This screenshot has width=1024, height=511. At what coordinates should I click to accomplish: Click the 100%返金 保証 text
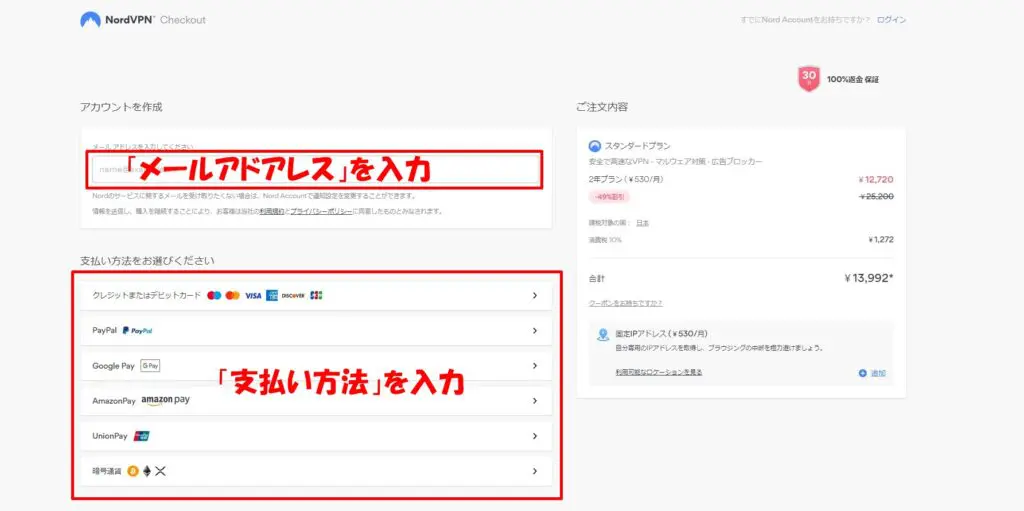coord(852,79)
